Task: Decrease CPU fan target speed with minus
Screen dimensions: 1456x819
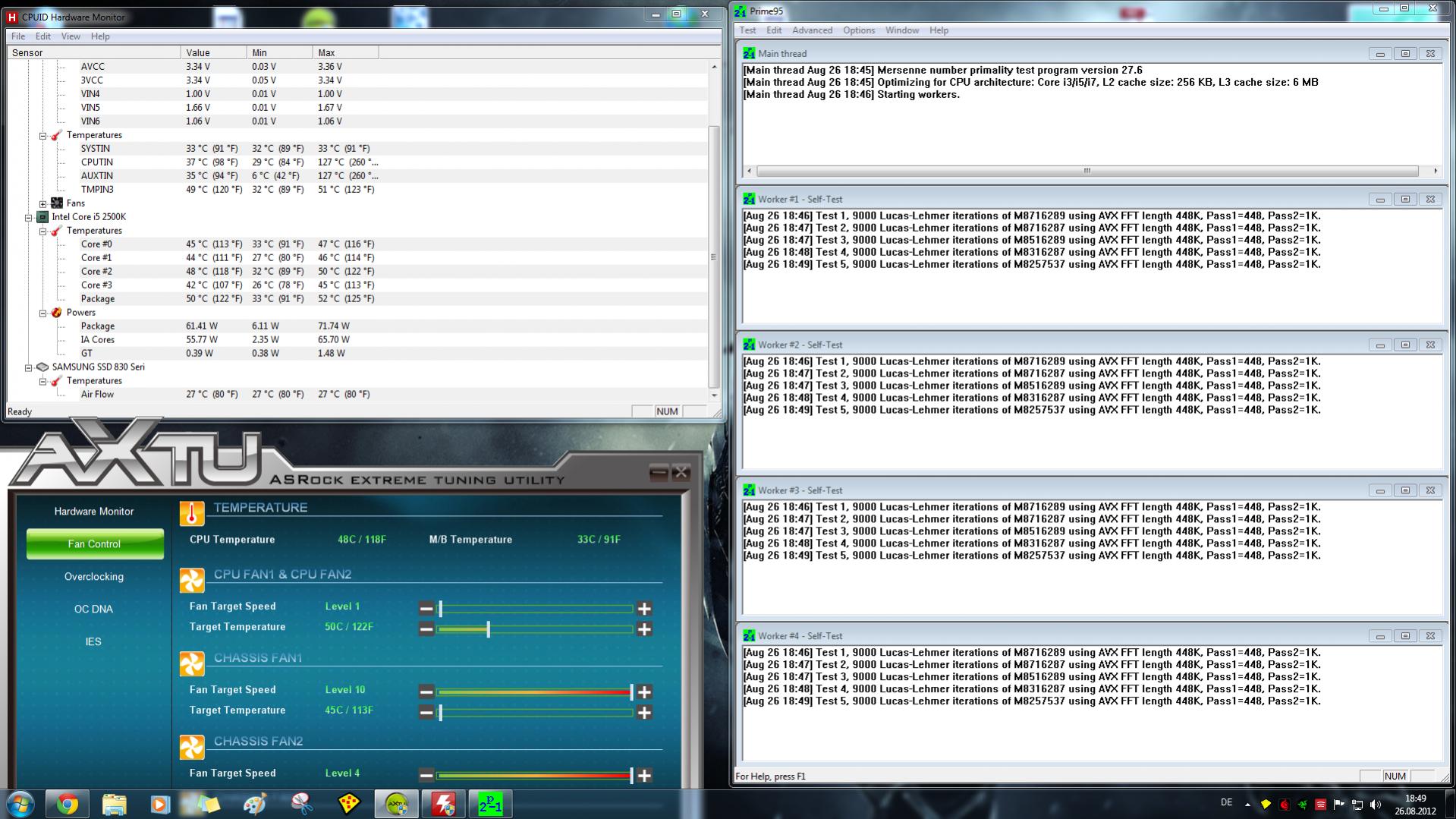Action: coord(426,609)
